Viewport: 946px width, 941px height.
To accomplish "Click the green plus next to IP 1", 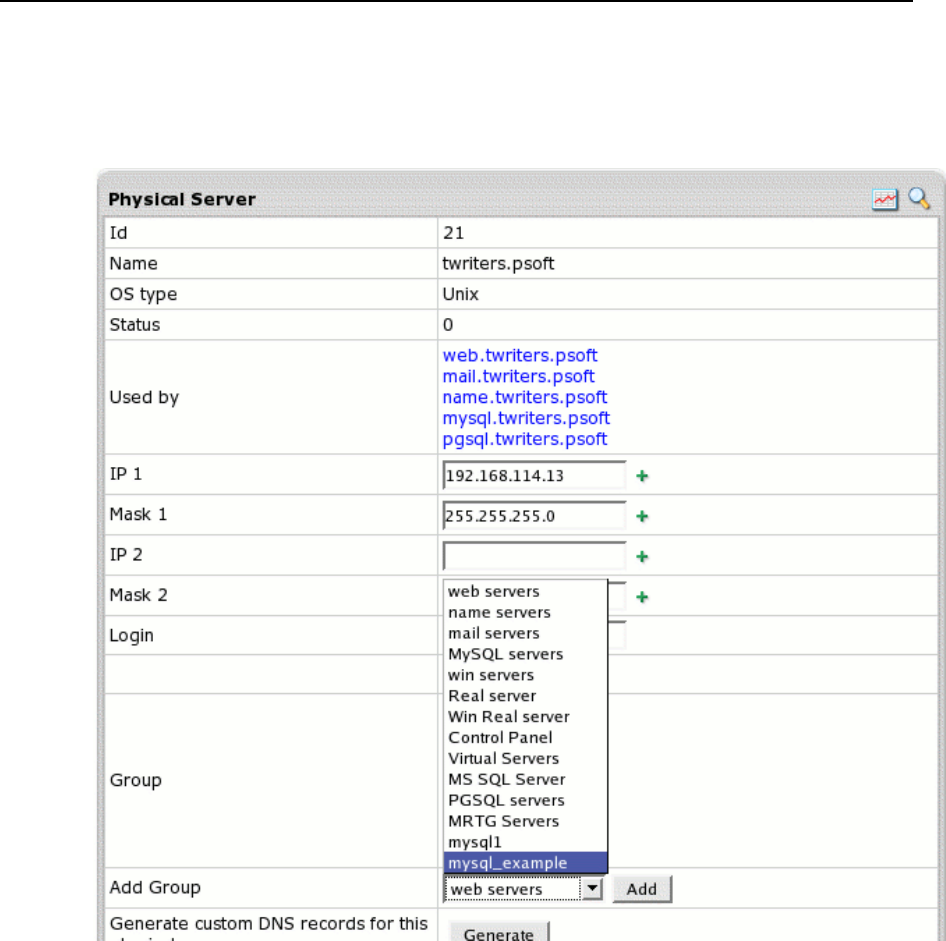I will 642,476.
